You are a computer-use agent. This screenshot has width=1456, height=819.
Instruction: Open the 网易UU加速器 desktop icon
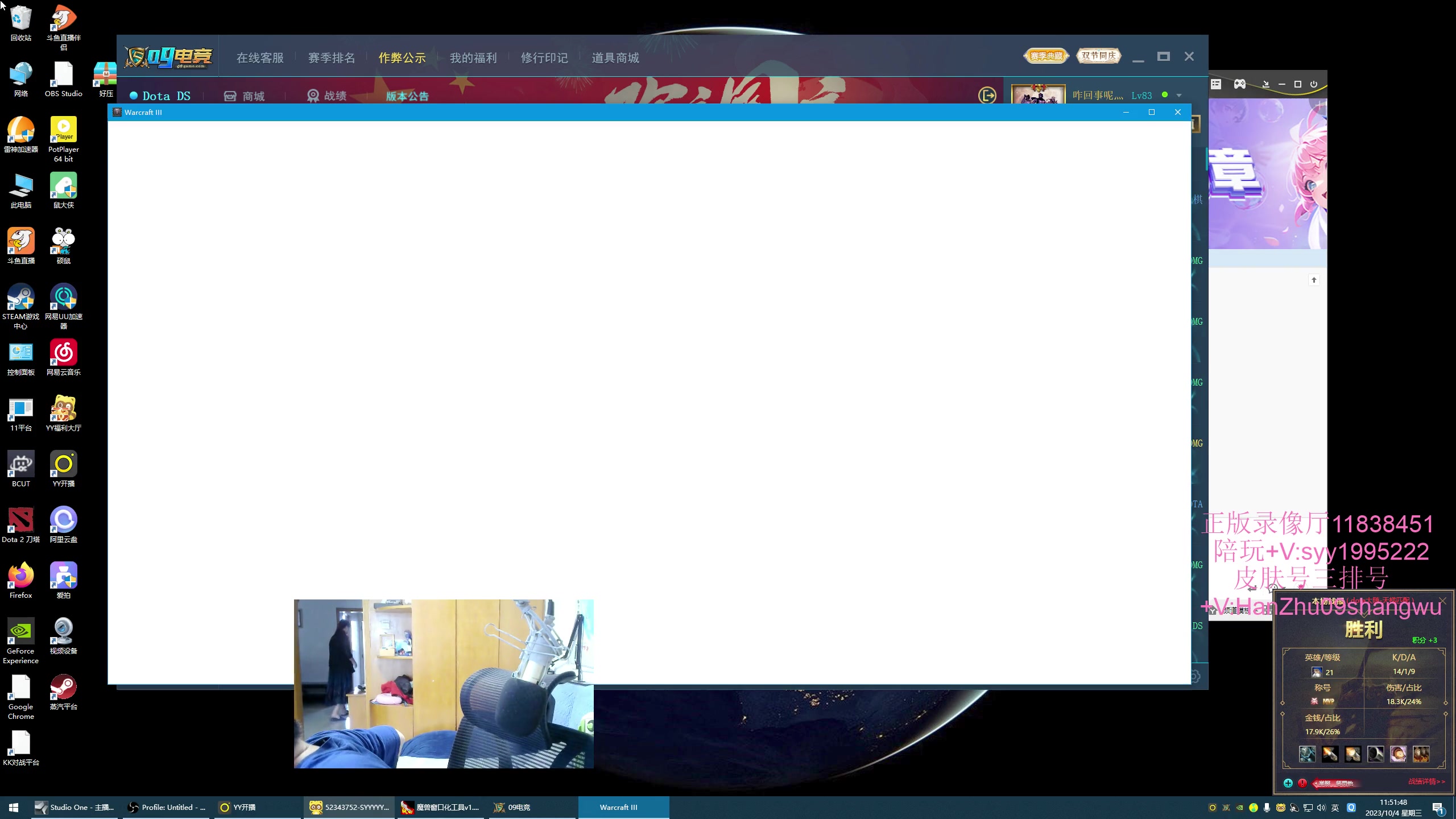point(63,307)
